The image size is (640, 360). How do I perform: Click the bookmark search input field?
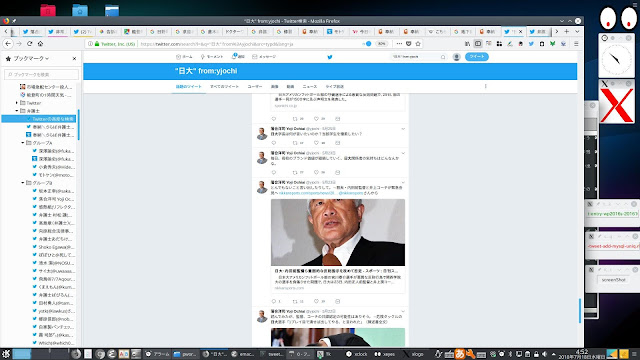coord(42,74)
